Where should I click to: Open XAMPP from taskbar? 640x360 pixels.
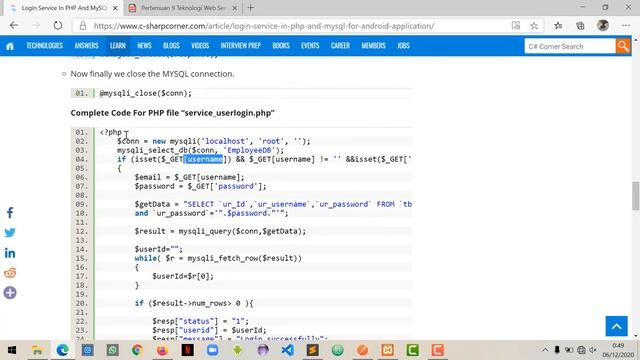click(x=388, y=350)
